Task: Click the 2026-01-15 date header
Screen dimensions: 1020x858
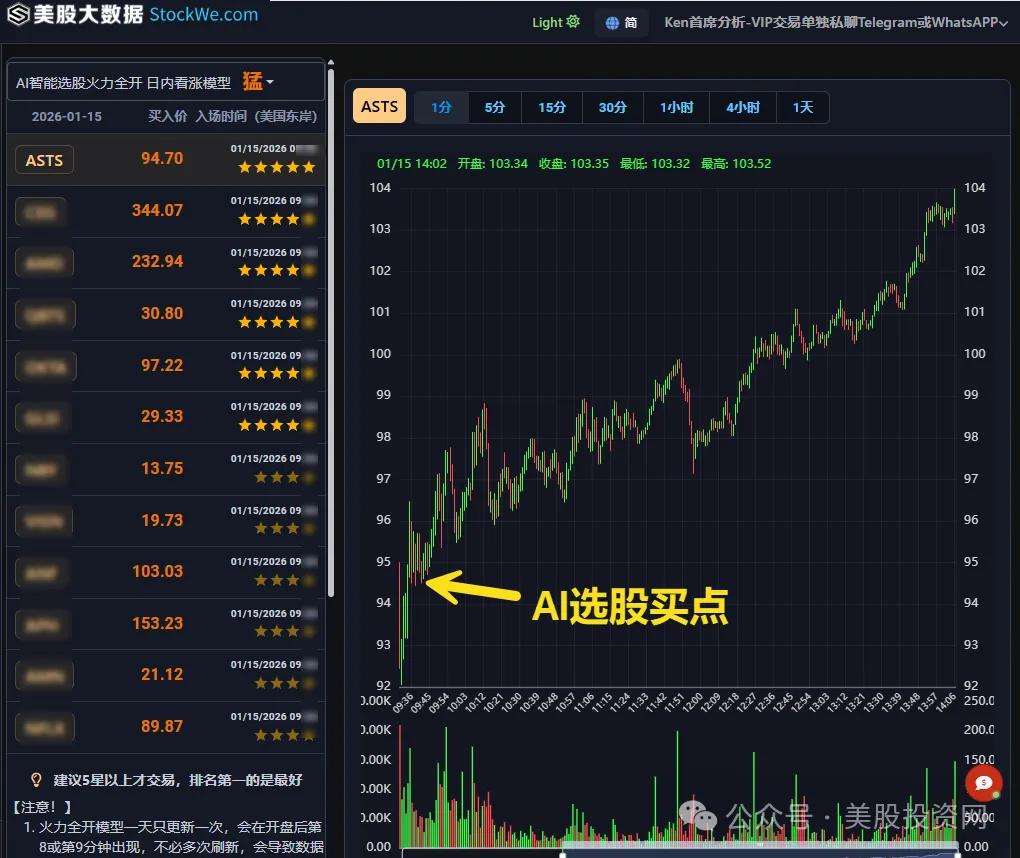Action: pos(67,116)
